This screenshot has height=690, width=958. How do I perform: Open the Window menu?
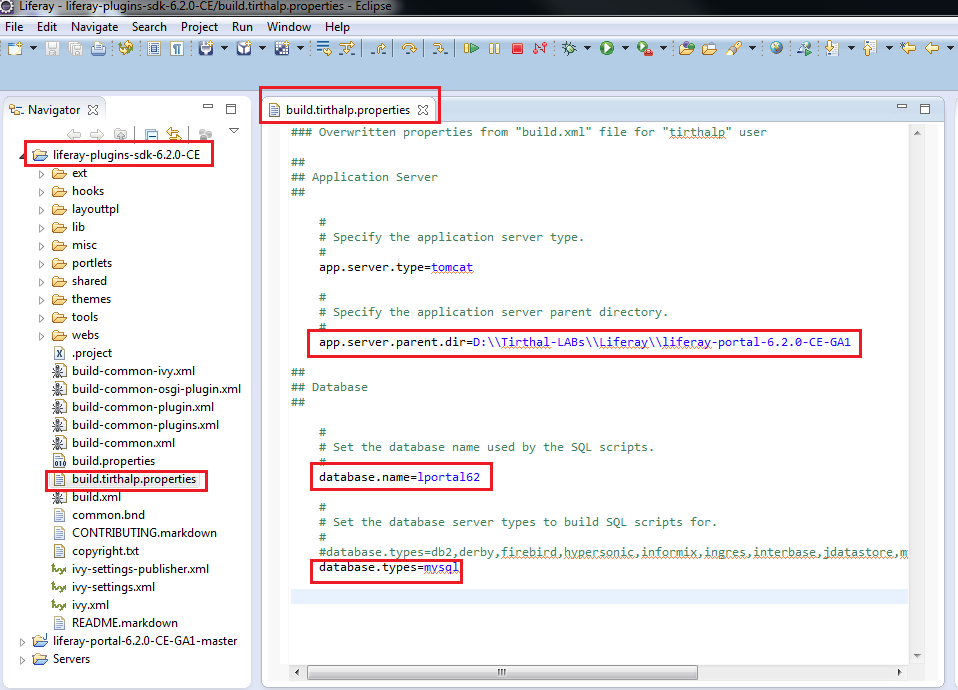pos(288,27)
